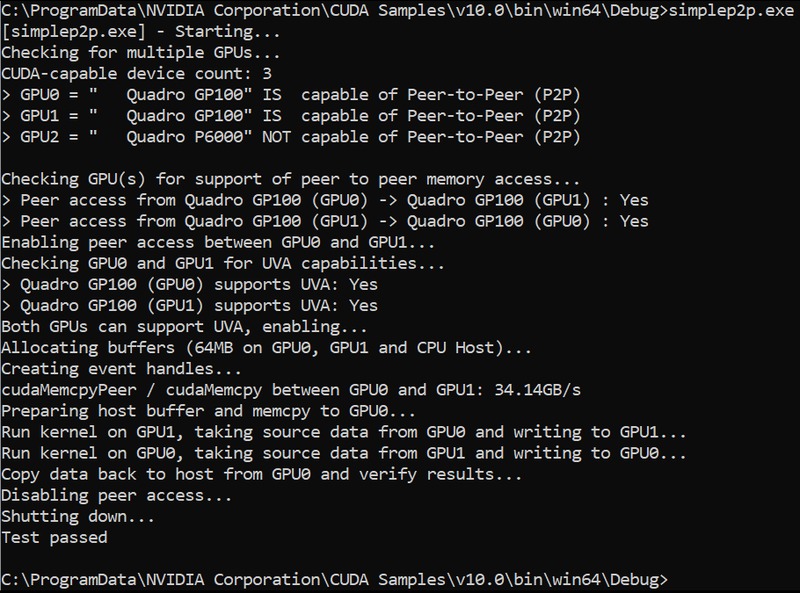Click the "Quadro GP100 (GPU0) supports UVA: Yes" line
Viewport: 800px width, 593px height.
(x=190, y=285)
